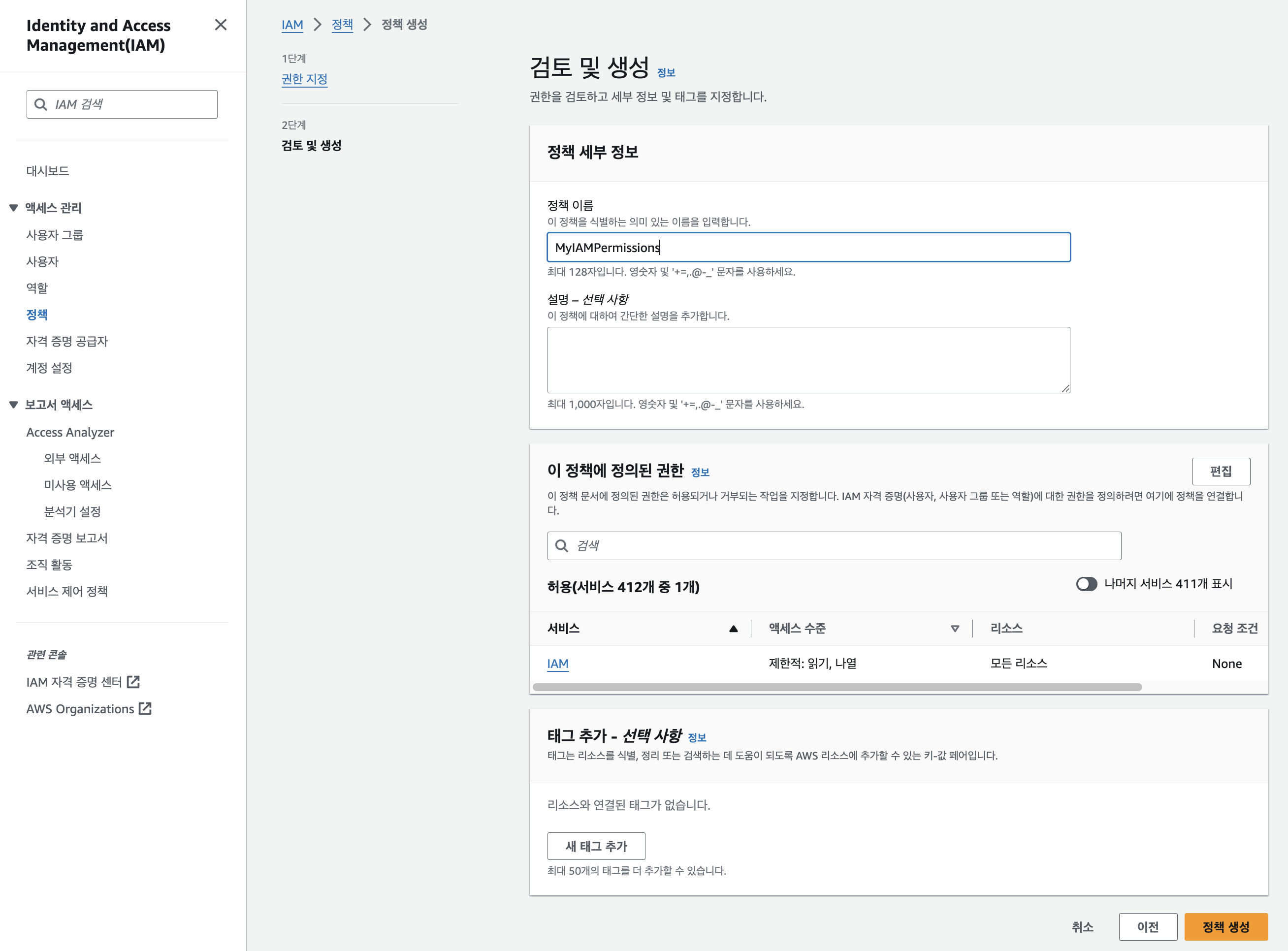Click the permissions search magnifier icon
The height and width of the screenshot is (951, 1288).
(x=561, y=546)
